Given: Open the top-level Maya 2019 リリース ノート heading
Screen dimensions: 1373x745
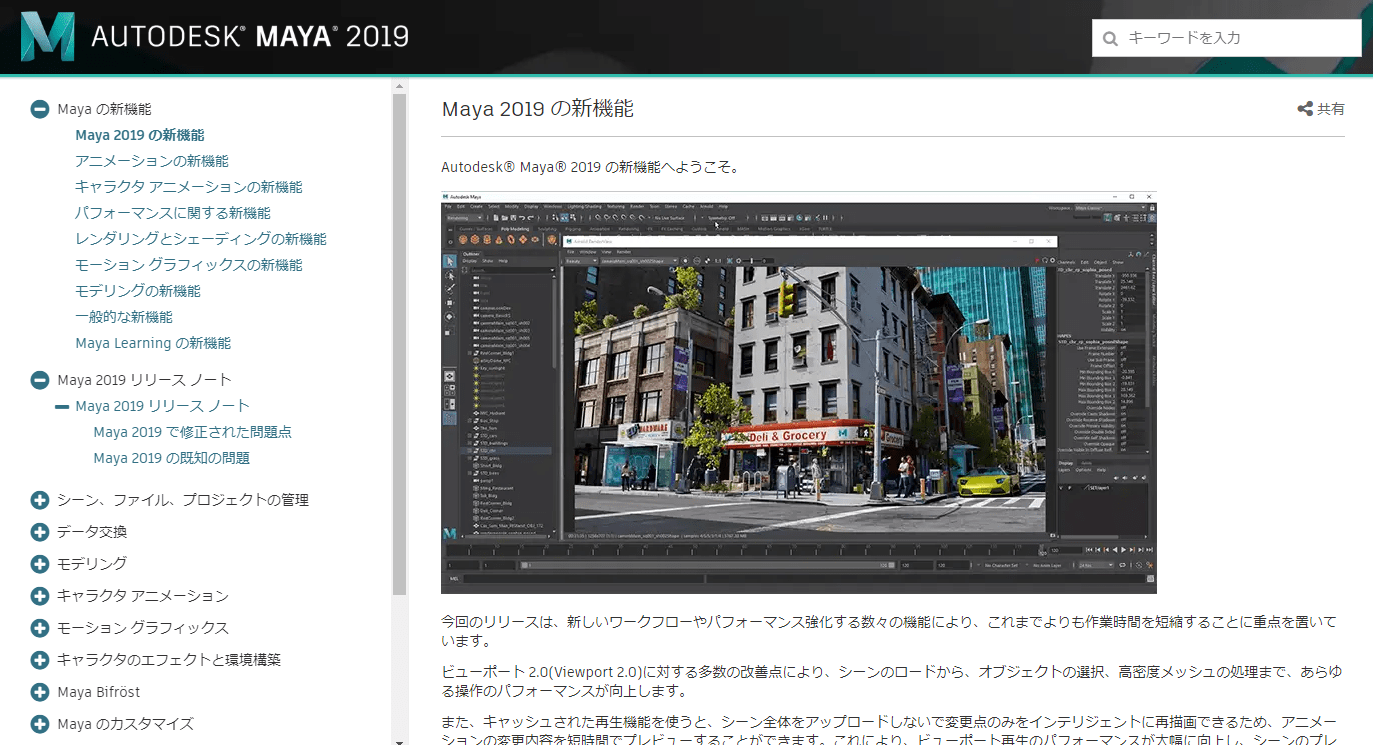Looking at the screenshot, I should click(x=144, y=380).
